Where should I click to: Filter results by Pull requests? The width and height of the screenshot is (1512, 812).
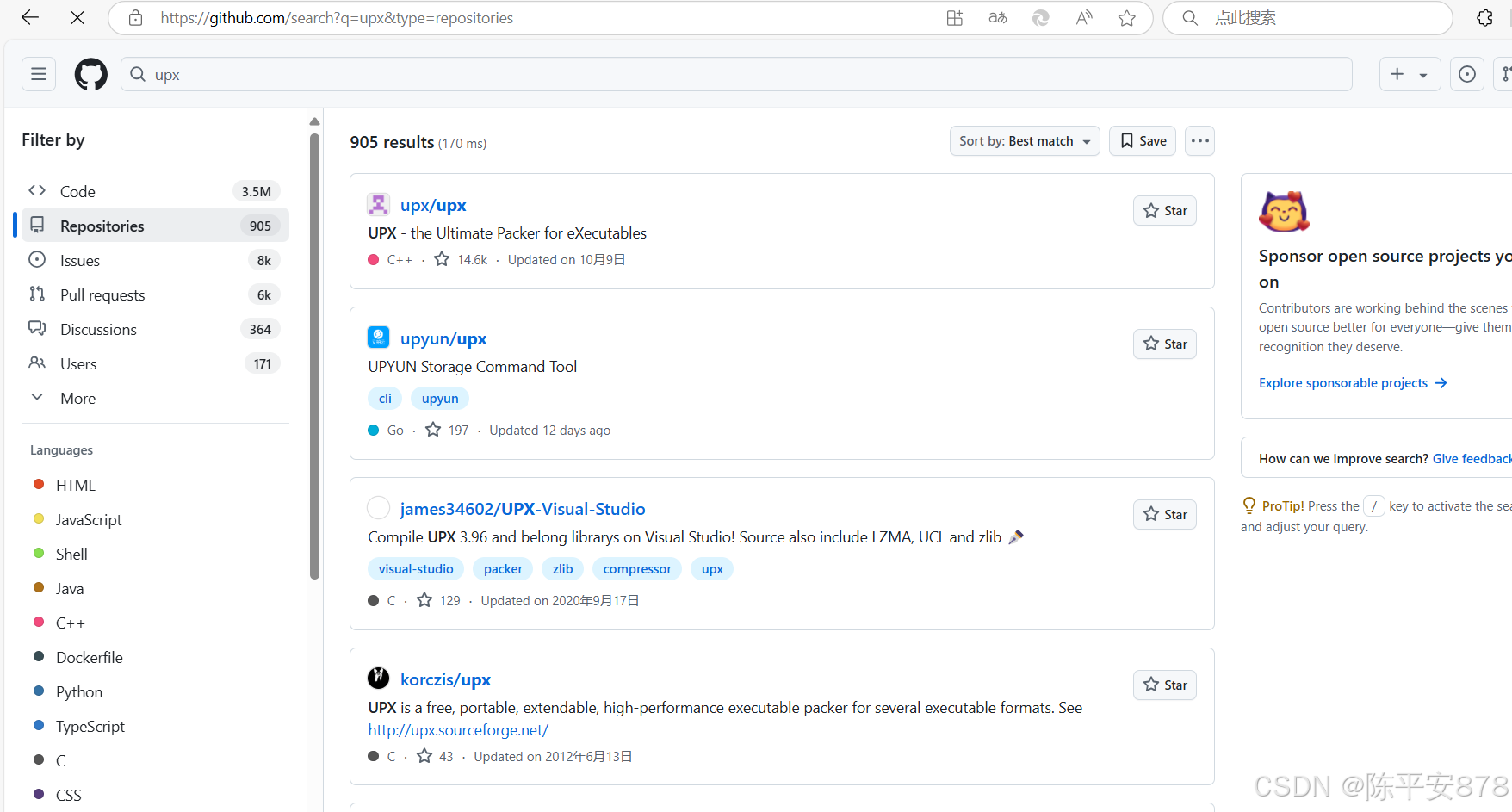click(155, 294)
